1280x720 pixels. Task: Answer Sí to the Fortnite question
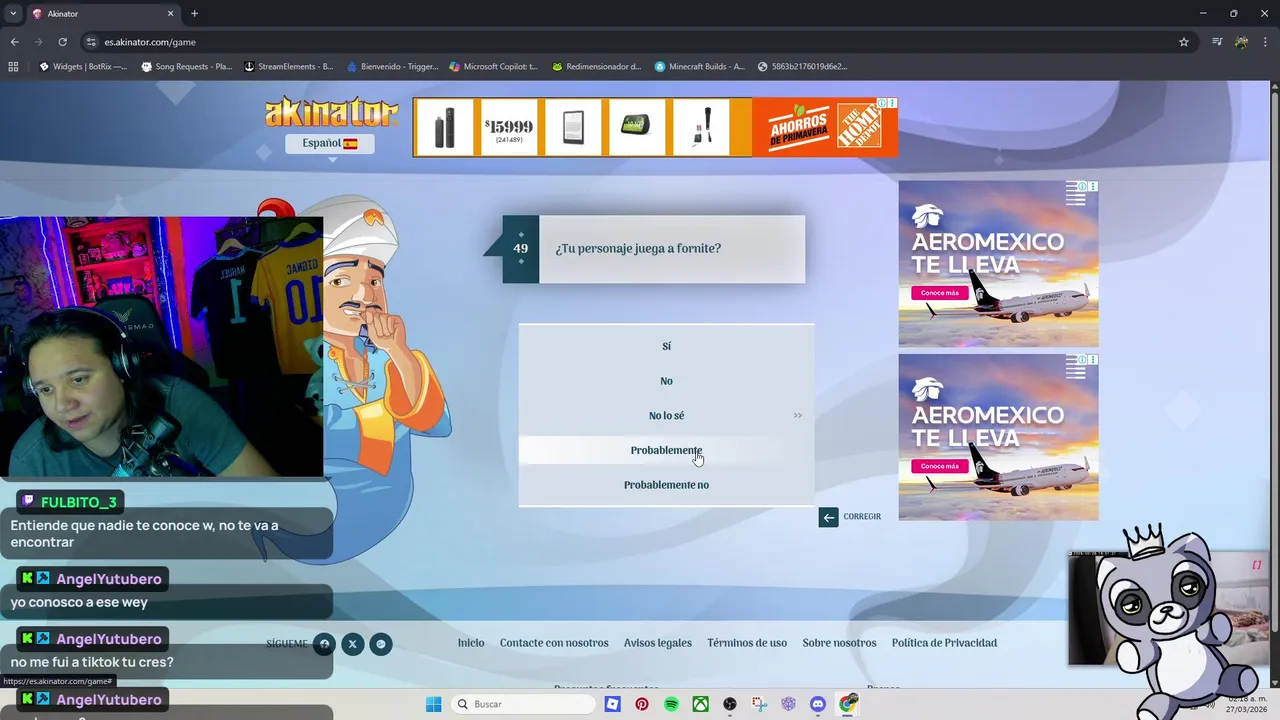tap(666, 346)
